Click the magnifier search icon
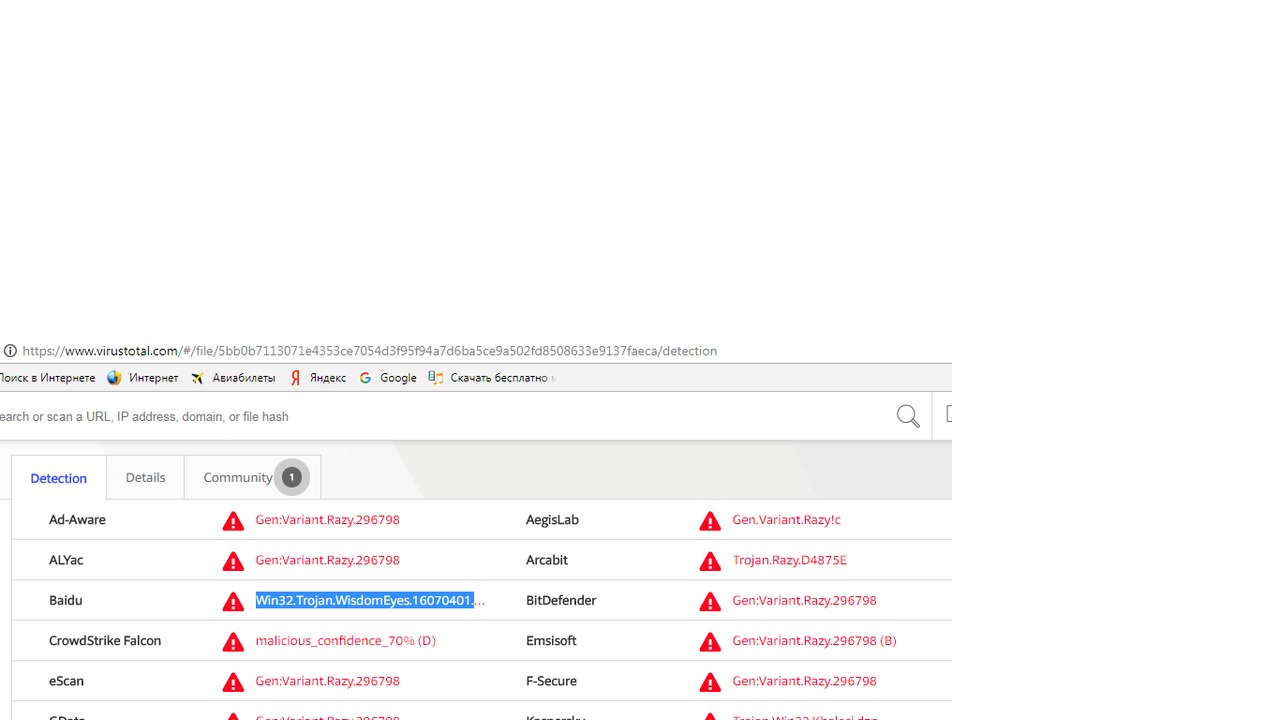 907,416
